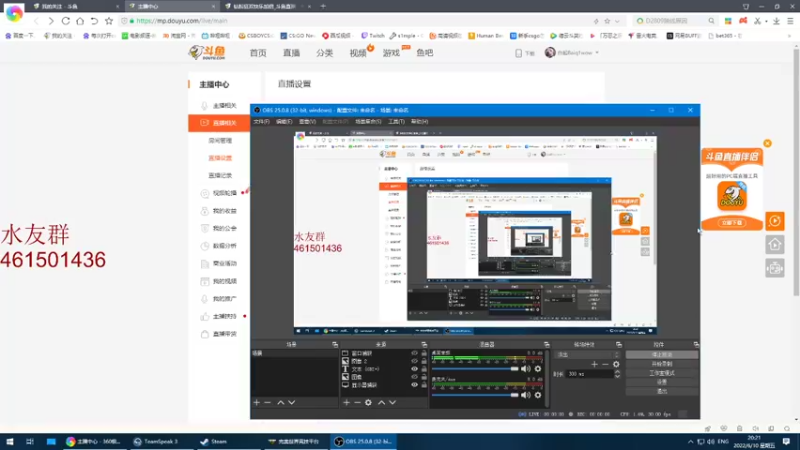The width and height of the screenshot is (800, 450).
Task: Toggle visibility eye for the image source
Action: (414, 377)
